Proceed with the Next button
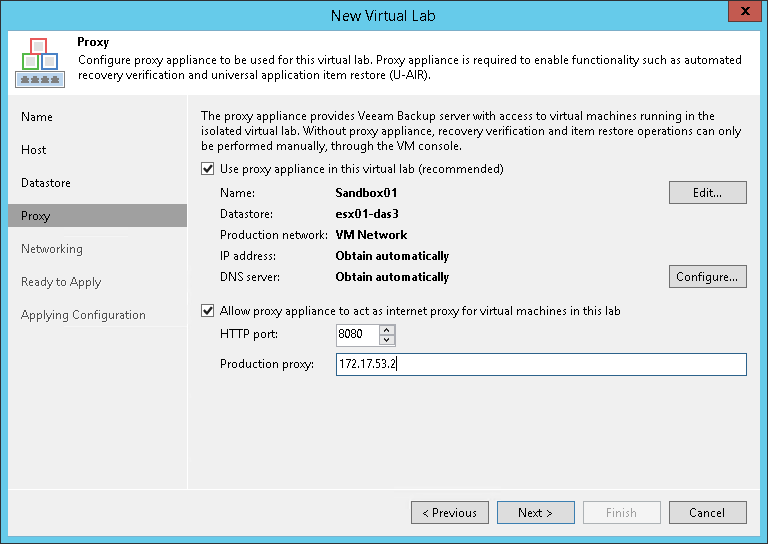This screenshot has height=544, width=768. pos(535,513)
